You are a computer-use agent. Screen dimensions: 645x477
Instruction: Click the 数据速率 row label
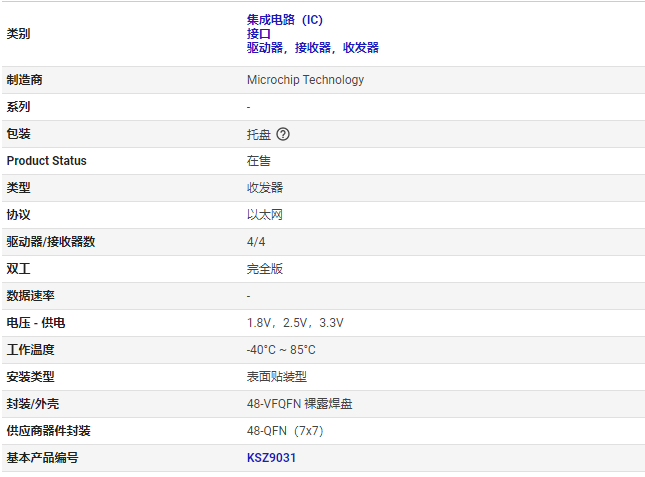[31, 296]
